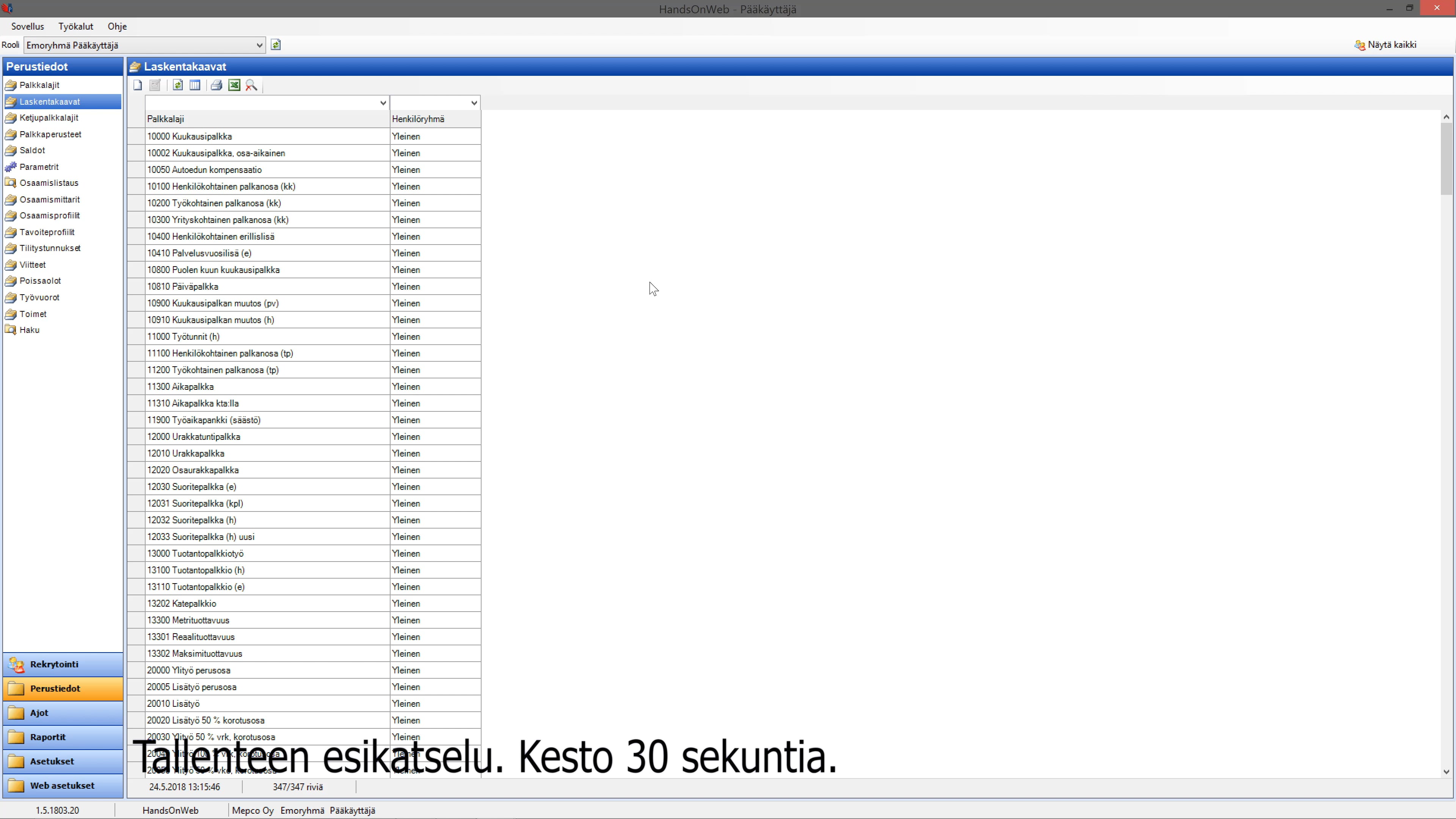Open the Web asetukset section

[x=62, y=785]
